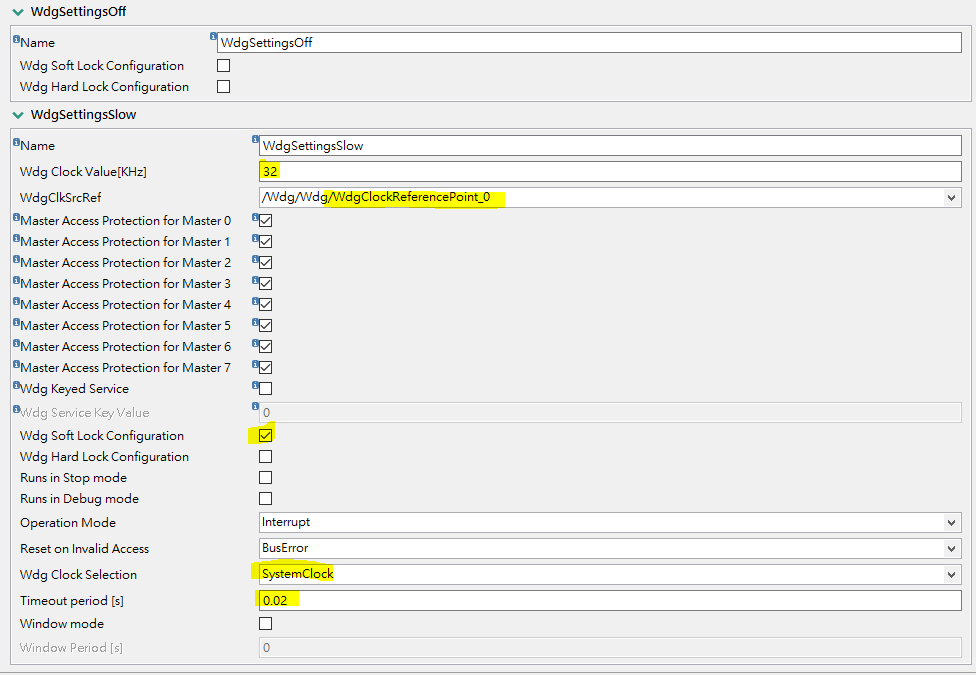Click the WdgSettingsSlow Name input field

(x=610, y=146)
